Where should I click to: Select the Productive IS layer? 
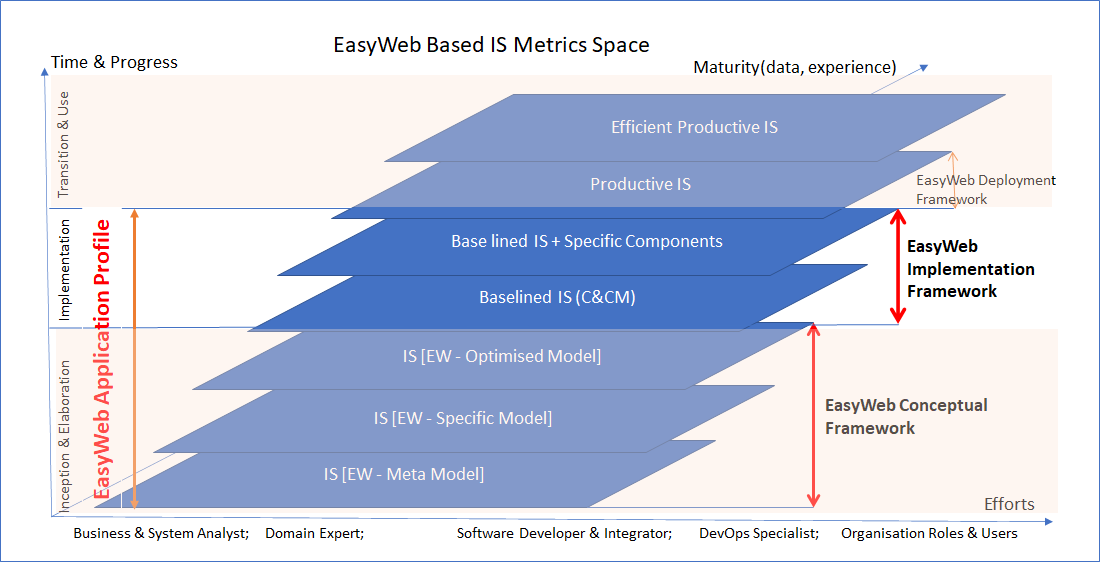(x=640, y=185)
